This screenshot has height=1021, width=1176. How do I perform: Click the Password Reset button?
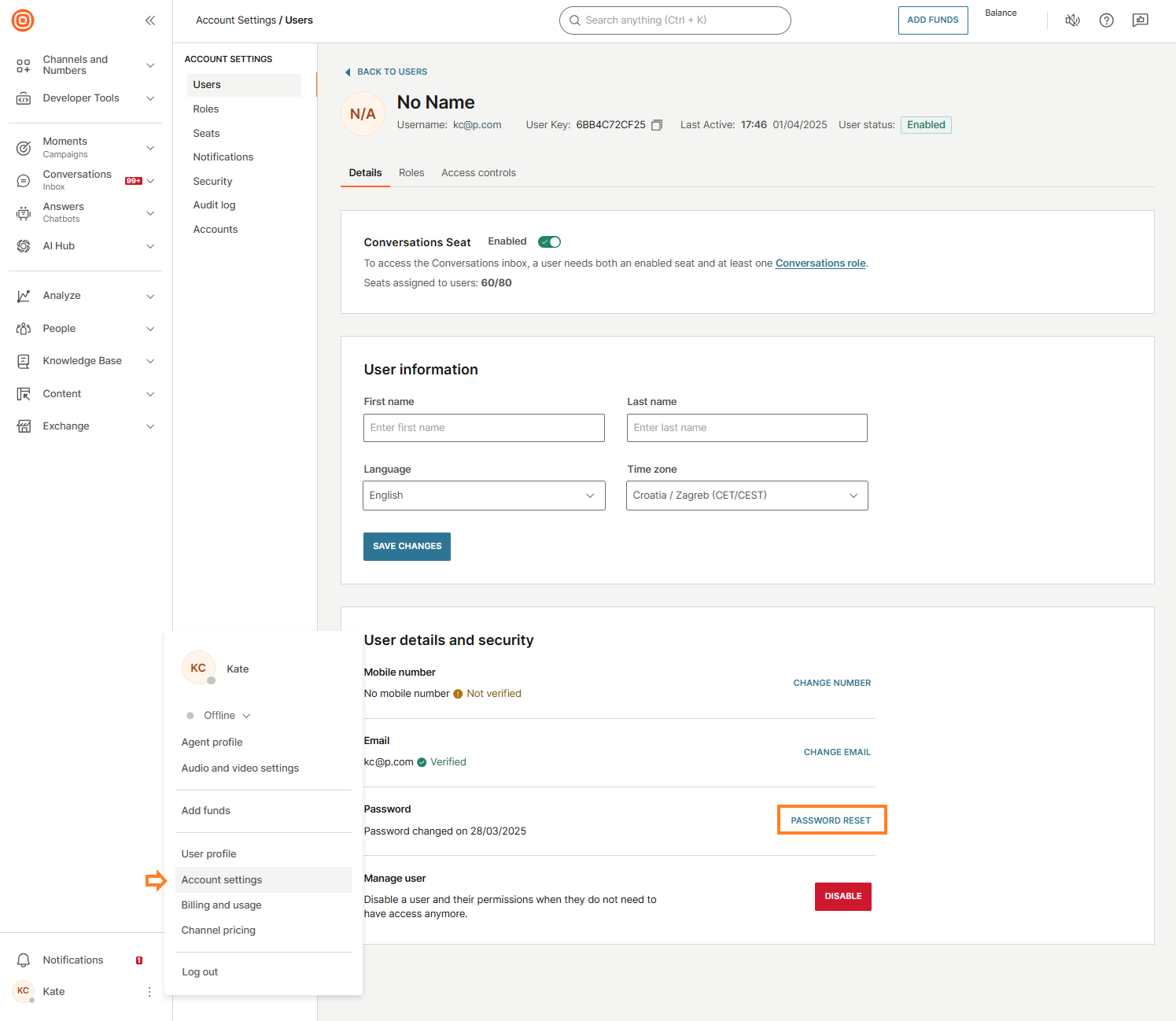[x=831, y=820]
